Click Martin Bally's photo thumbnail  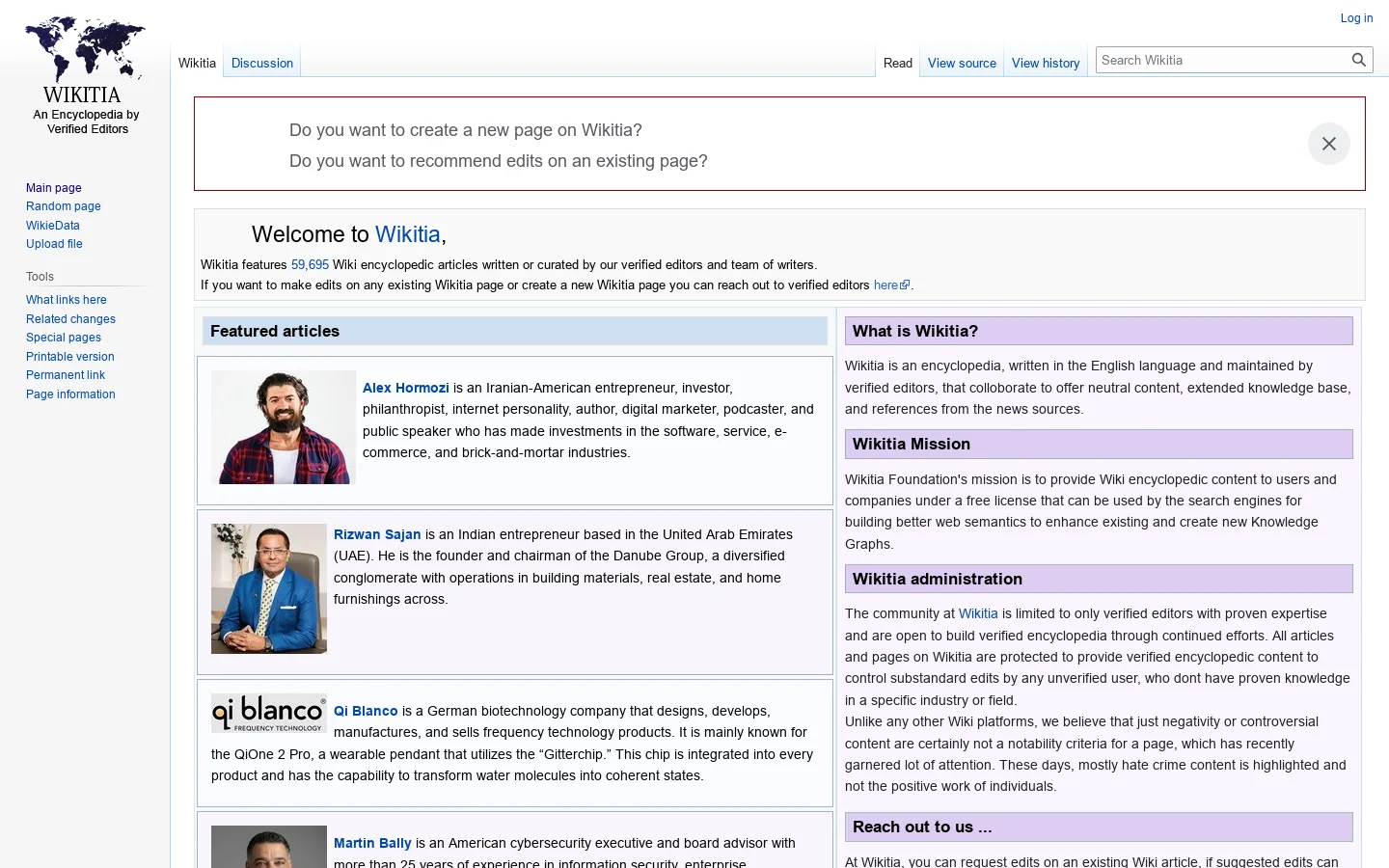click(269, 847)
